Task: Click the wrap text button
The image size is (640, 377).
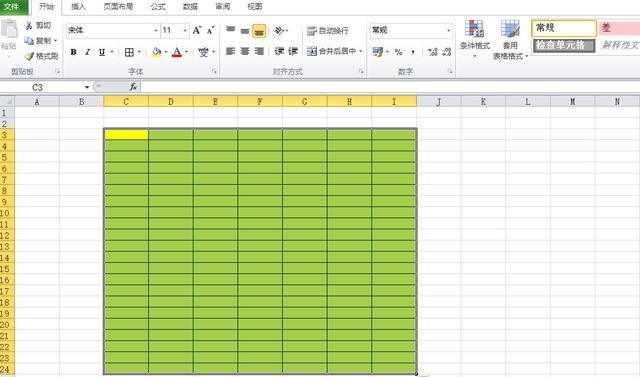Action: (328, 31)
